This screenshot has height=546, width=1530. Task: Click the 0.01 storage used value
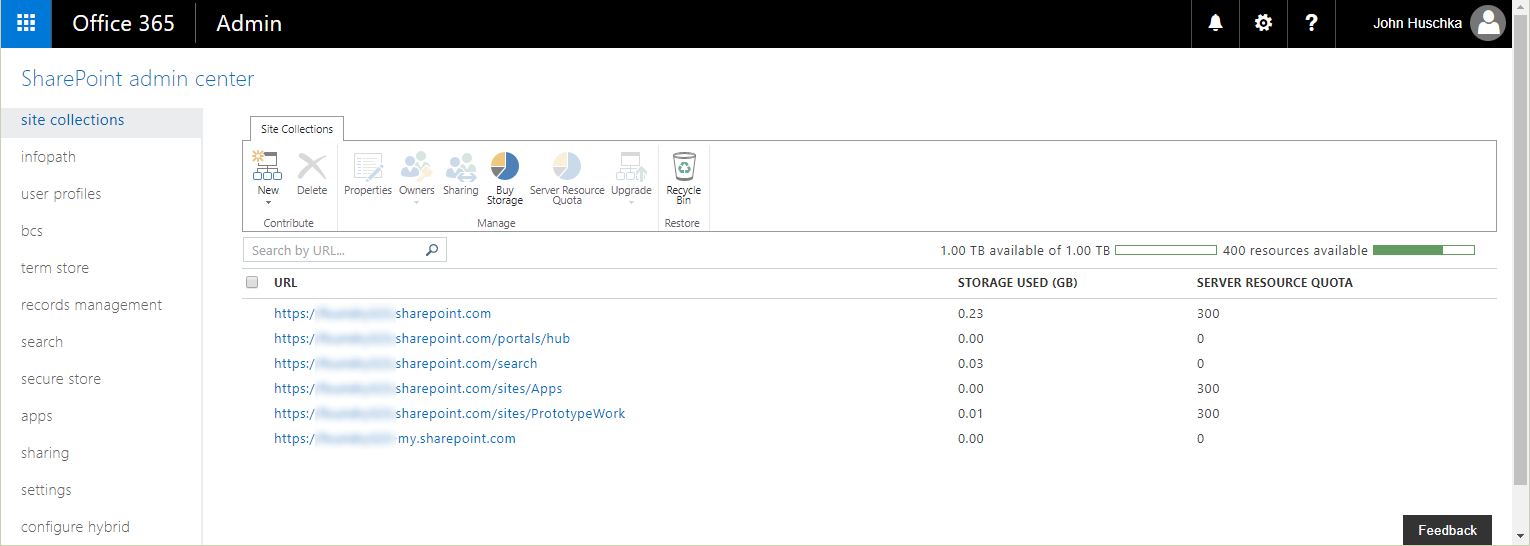coord(970,414)
